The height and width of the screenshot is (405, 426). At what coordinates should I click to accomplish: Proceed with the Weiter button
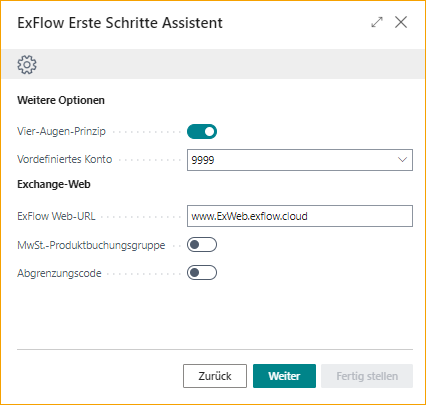pyautogui.click(x=284, y=376)
